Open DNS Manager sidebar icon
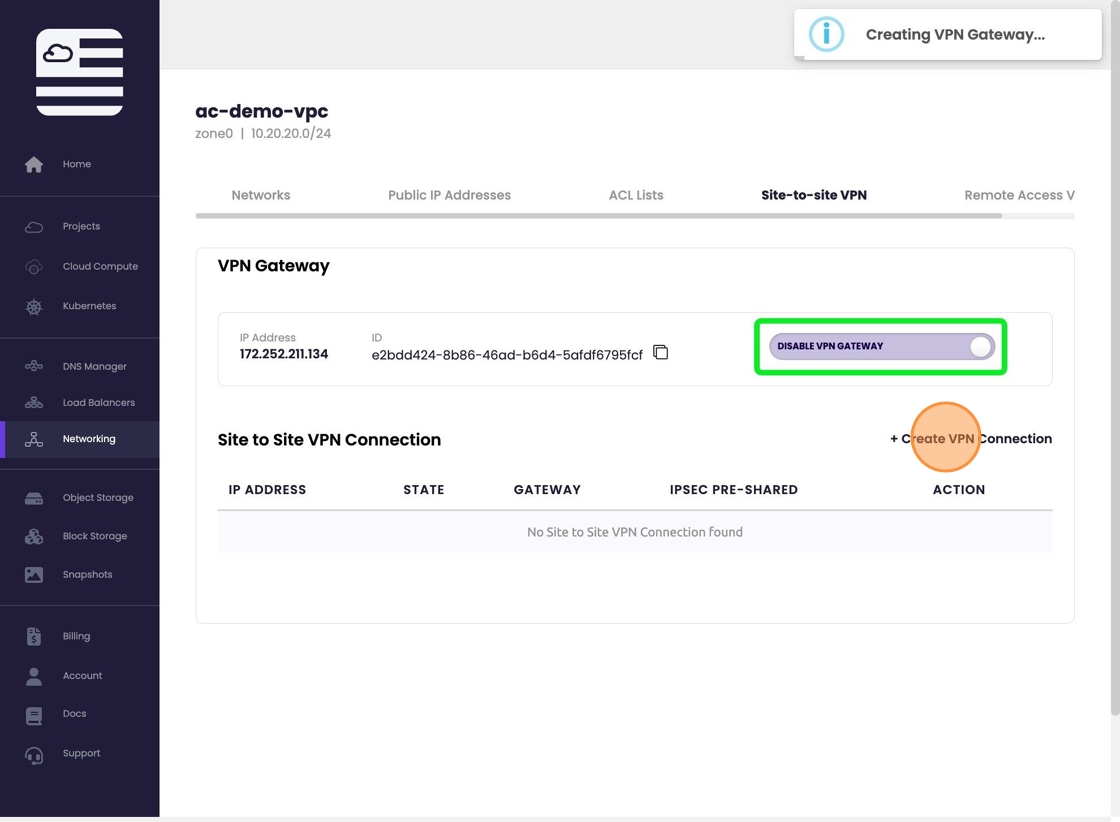 (x=34, y=367)
